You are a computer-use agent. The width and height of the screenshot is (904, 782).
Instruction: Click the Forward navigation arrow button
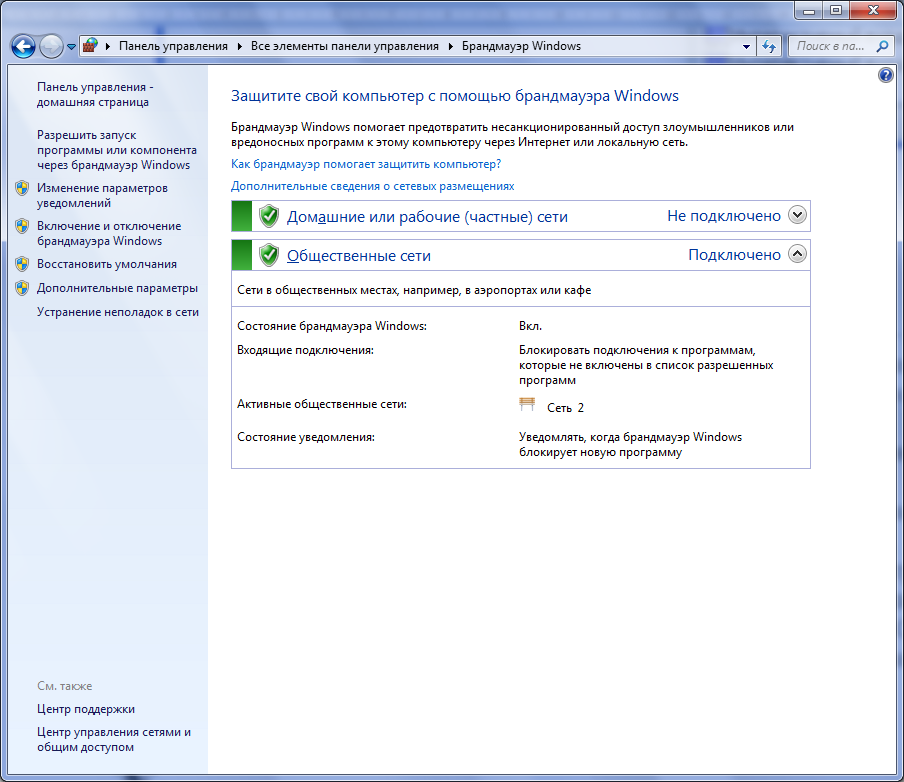[51, 46]
